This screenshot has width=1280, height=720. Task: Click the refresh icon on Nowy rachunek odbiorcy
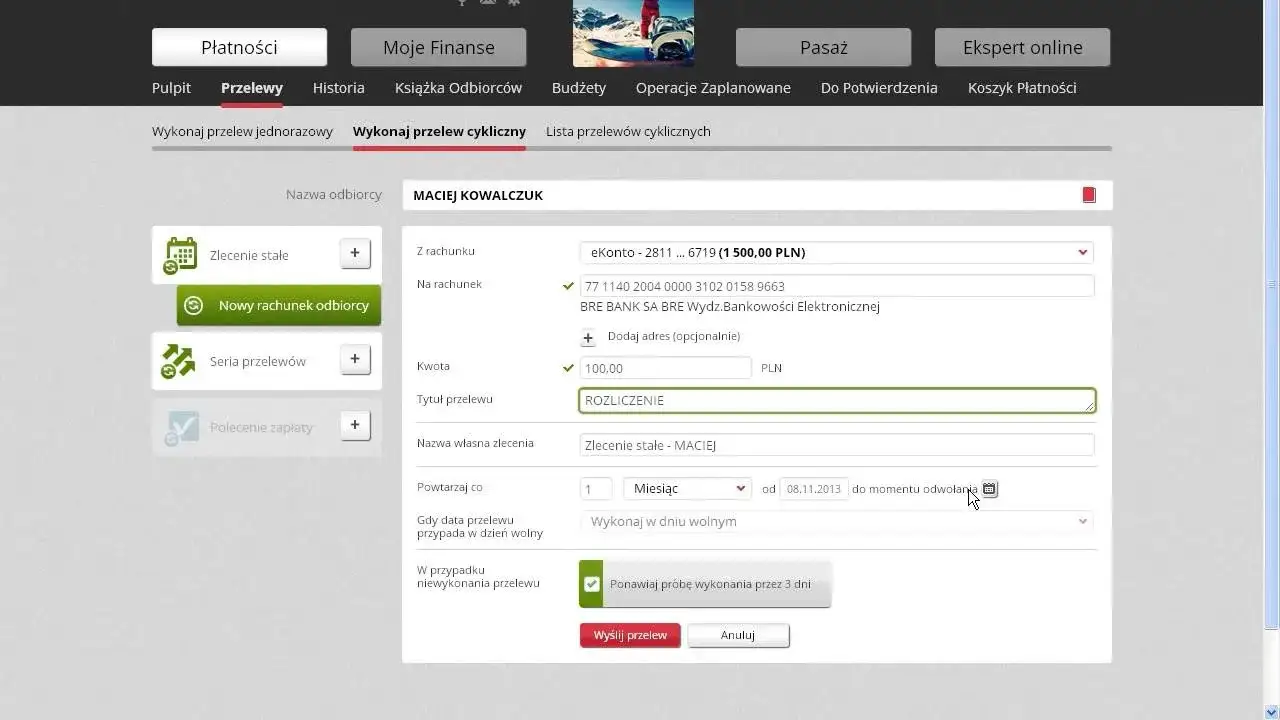click(x=194, y=305)
